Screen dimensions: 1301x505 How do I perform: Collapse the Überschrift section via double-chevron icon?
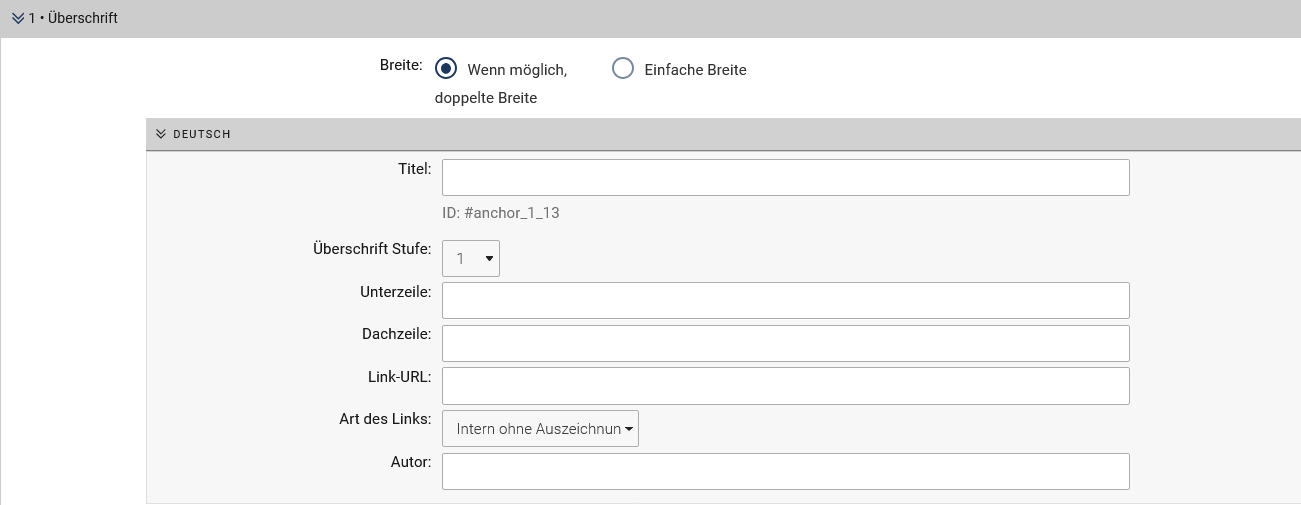coord(17,18)
